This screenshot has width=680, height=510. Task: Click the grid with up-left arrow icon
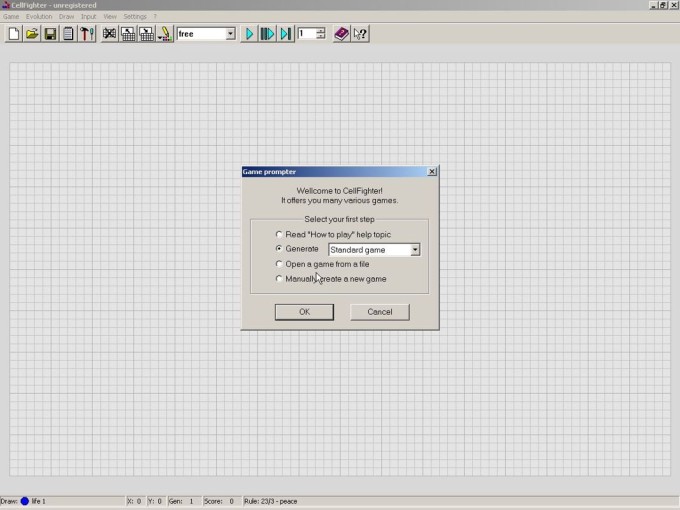coord(128,34)
